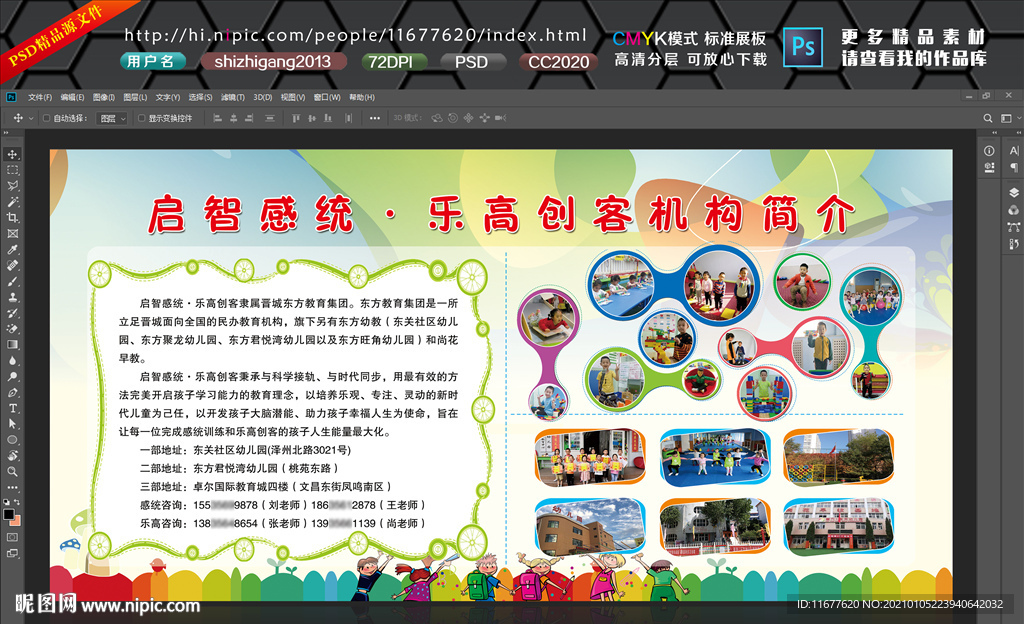The image size is (1024, 624).
Task: Open the 文字(Y) menu
Action: pos(168,97)
